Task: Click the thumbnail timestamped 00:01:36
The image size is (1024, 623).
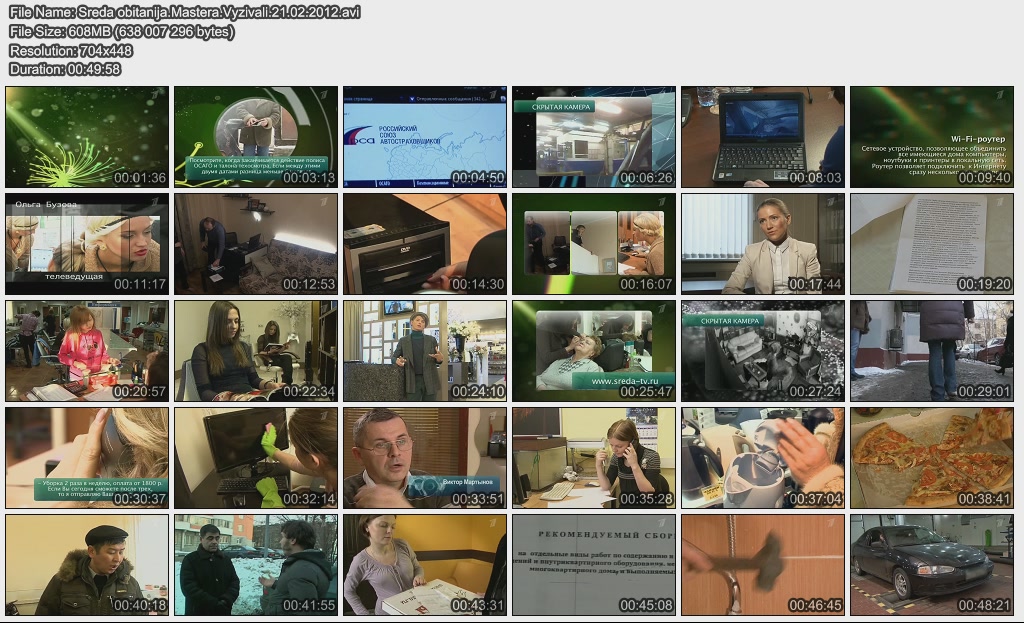Action: point(87,137)
